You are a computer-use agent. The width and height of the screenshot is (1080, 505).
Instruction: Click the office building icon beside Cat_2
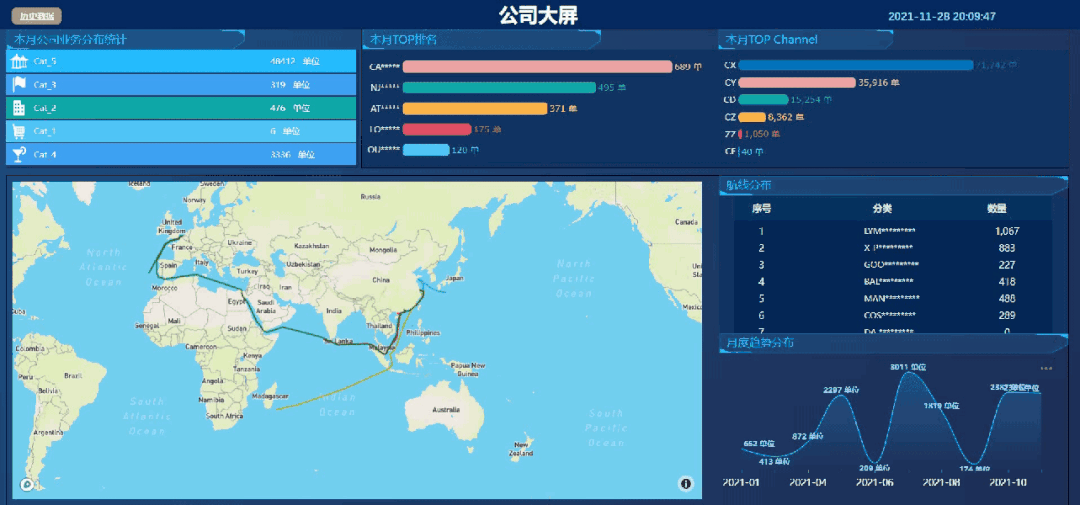coord(19,108)
